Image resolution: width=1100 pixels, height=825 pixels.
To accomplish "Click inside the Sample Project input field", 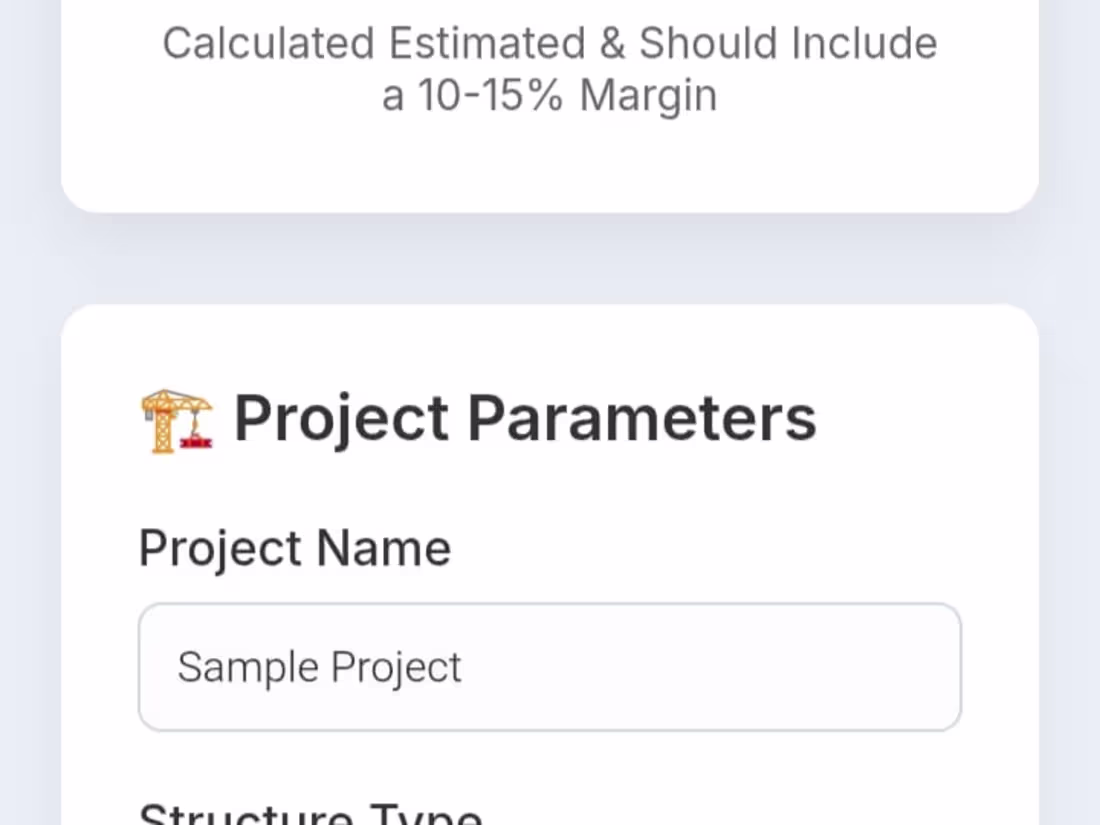I will click(x=550, y=666).
